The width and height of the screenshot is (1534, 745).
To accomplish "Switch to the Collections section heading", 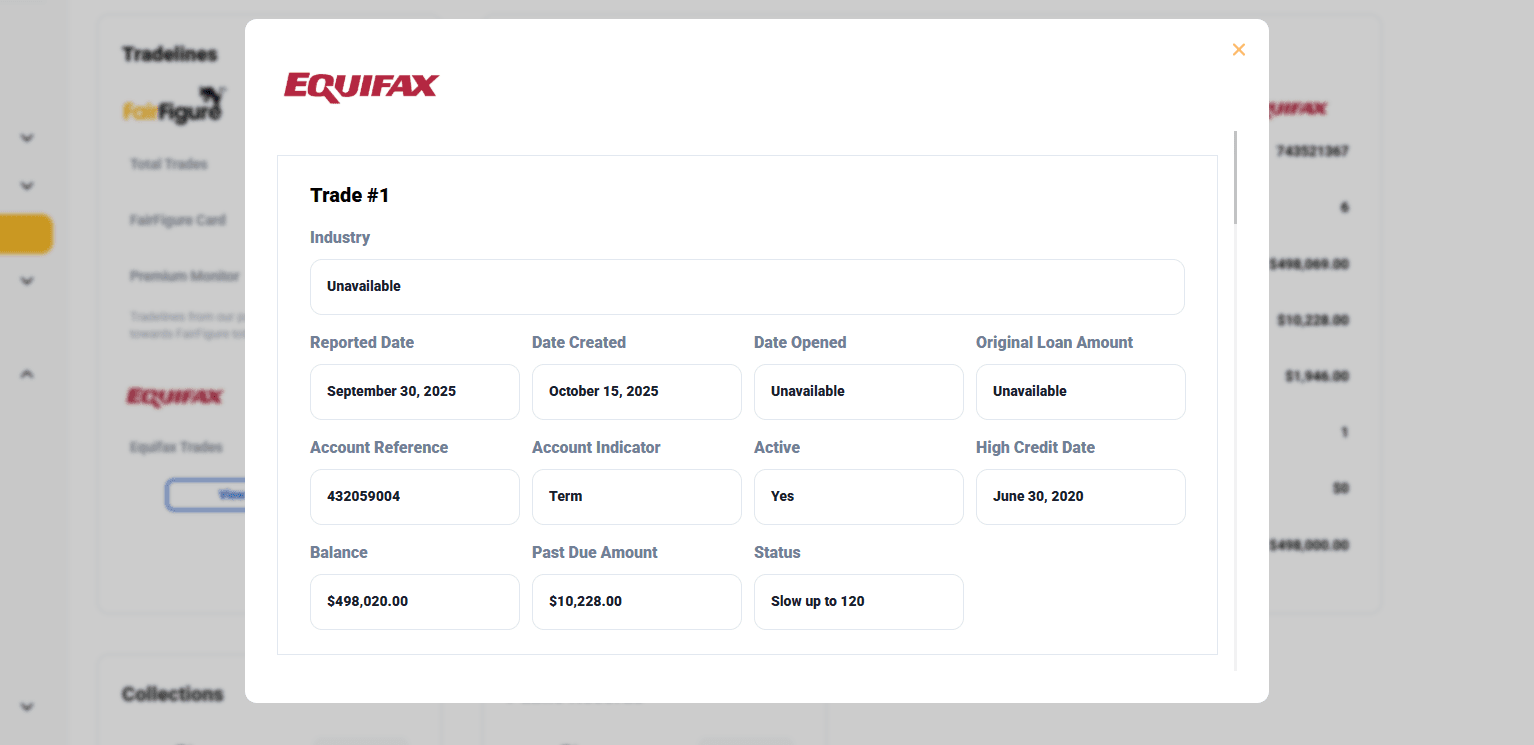I will pos(172,694).
